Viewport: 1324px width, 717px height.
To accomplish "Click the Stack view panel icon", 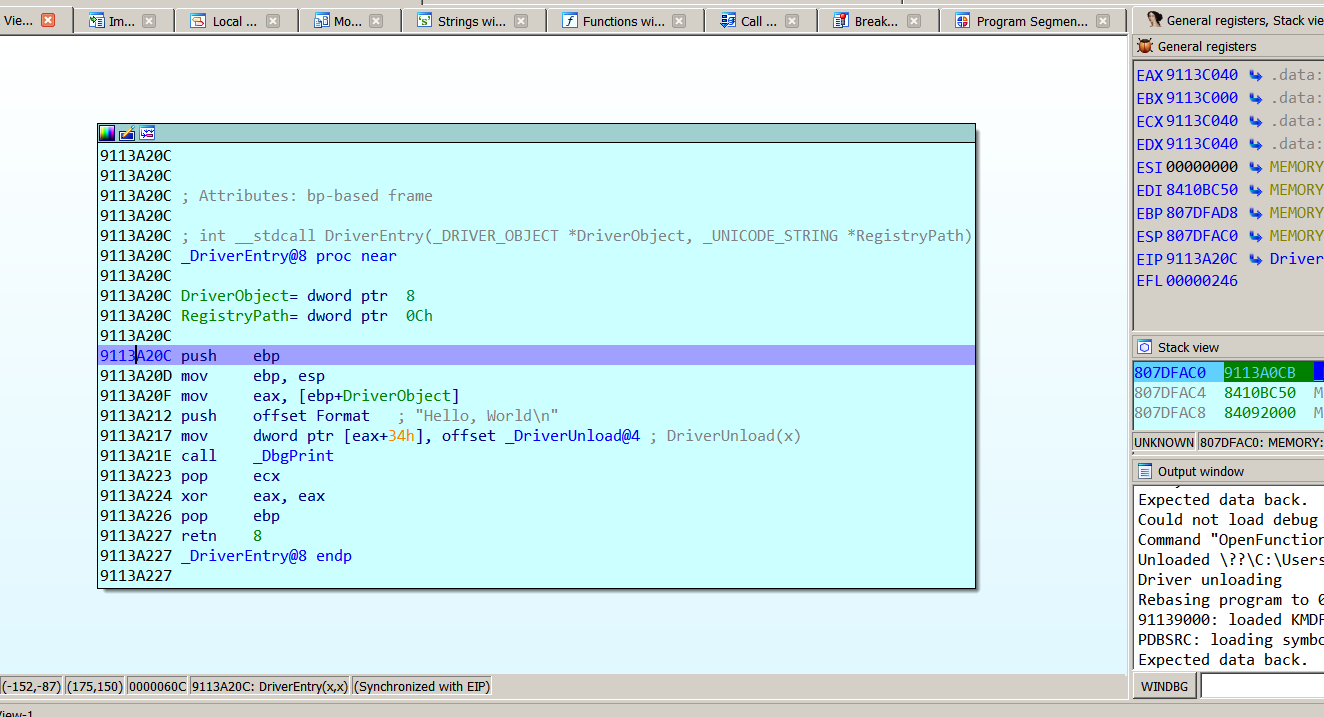I will [1145, 347].
